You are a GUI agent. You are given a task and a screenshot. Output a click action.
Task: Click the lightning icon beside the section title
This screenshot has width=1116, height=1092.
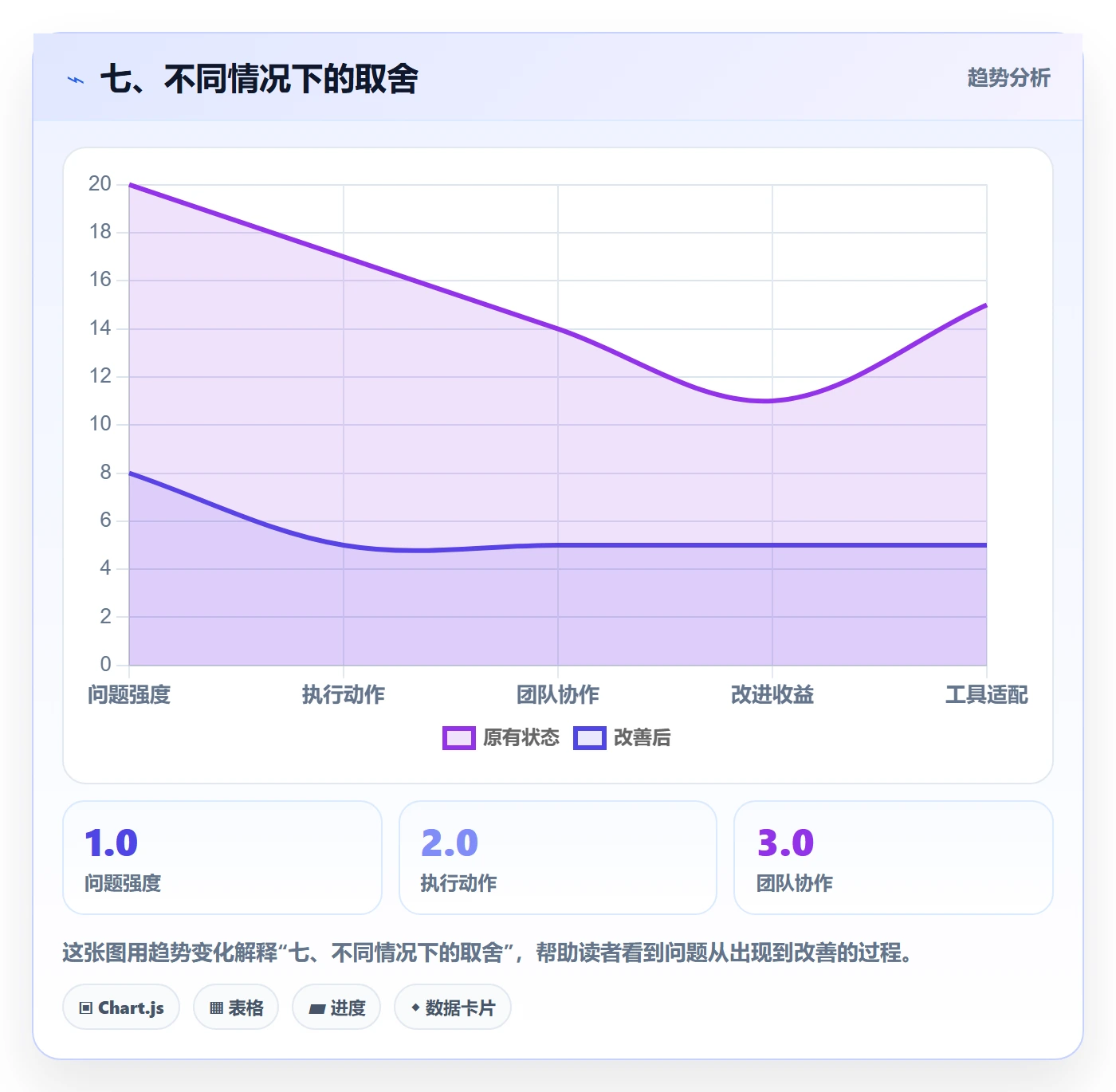coord(76,80)
